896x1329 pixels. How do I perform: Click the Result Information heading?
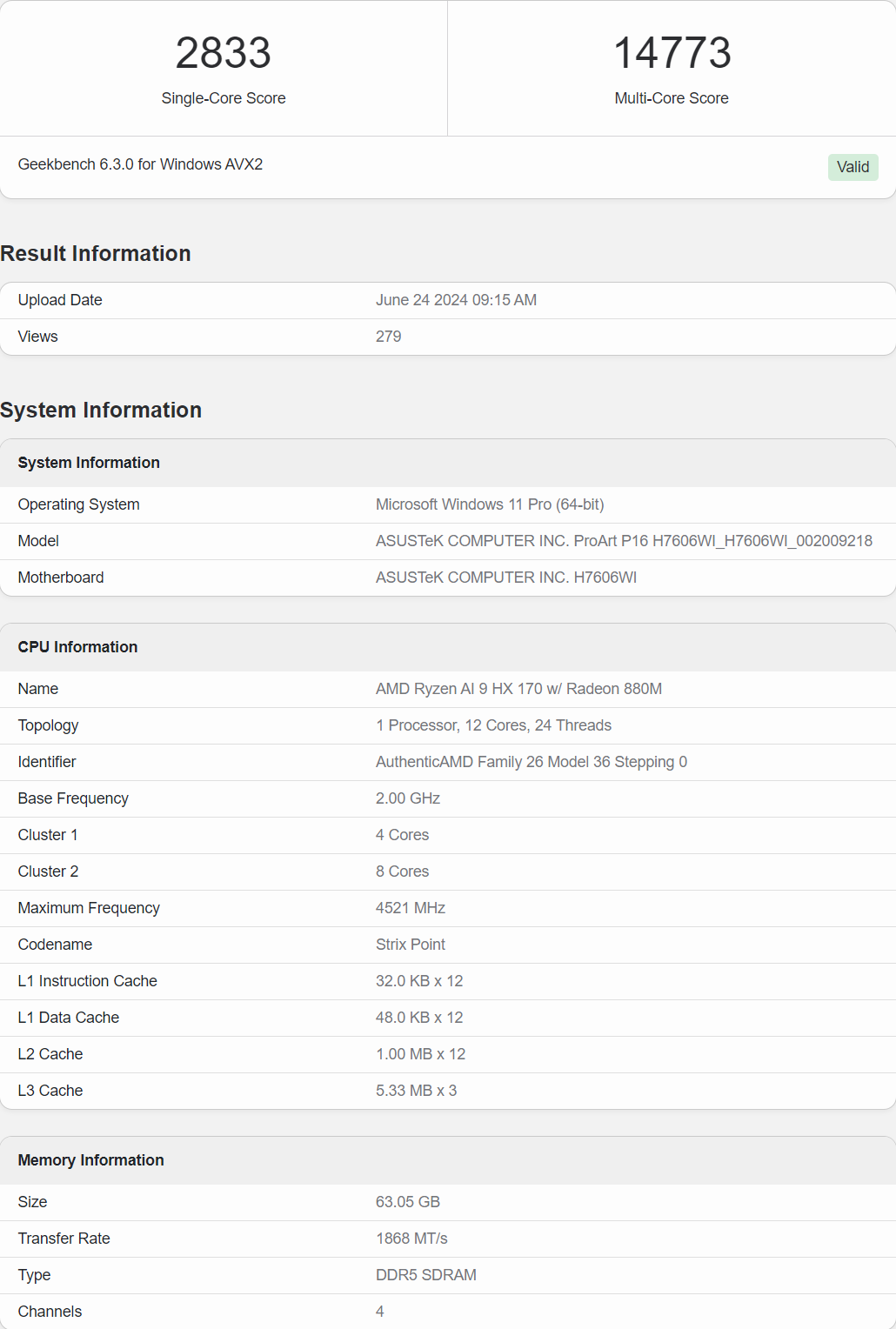point(96,254)
